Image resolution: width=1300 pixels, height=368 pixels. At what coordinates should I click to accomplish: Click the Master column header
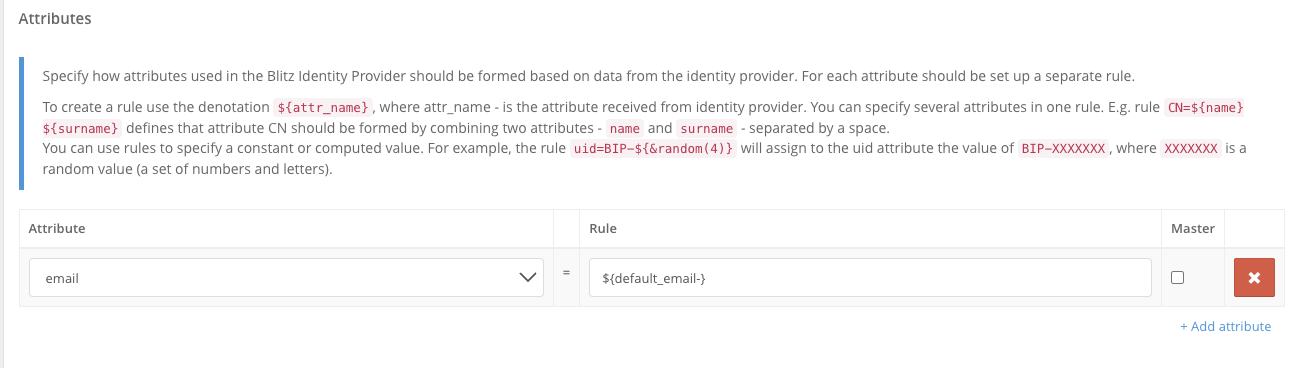pos(1193,229)
